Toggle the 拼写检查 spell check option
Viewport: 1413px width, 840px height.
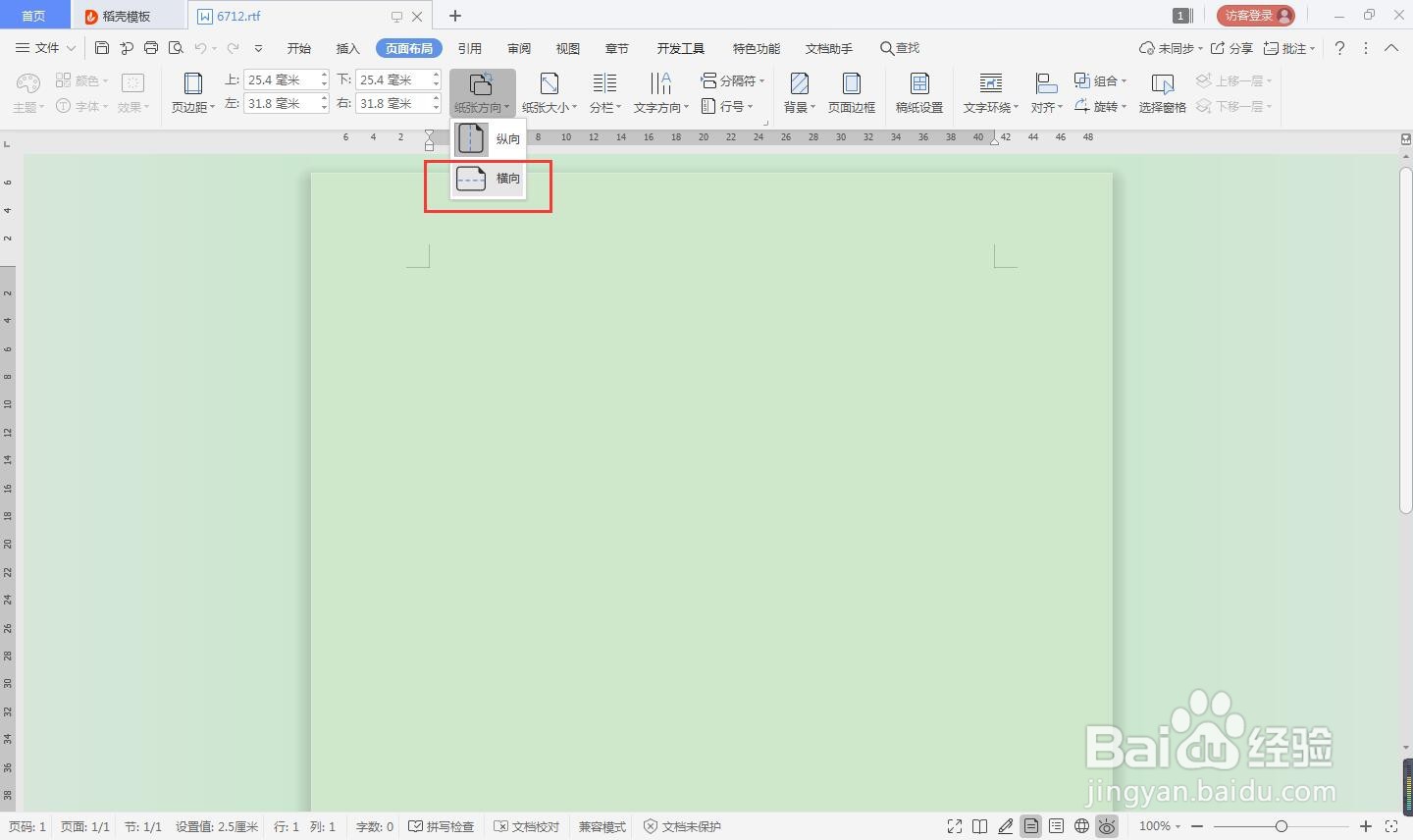[x=442, y=826]
